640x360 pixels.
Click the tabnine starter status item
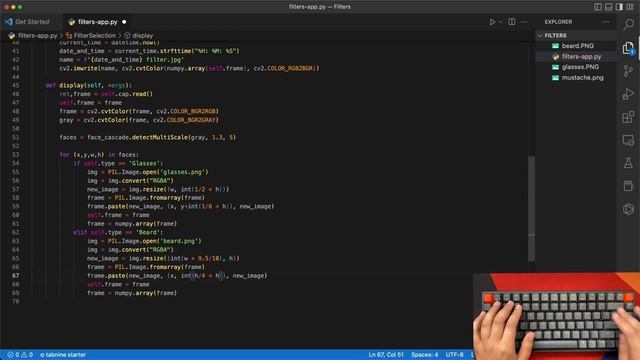(x=63, y=355)
